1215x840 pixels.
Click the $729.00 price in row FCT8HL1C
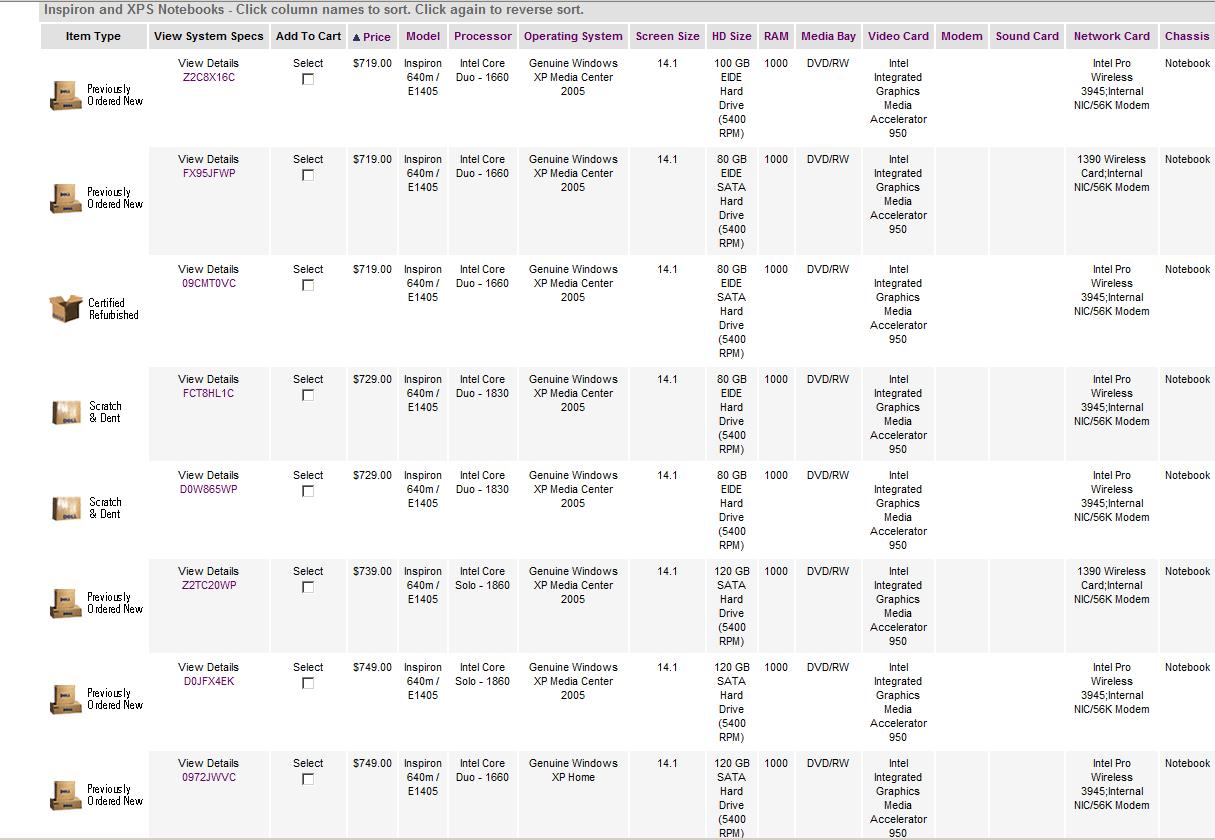(372, 379)
